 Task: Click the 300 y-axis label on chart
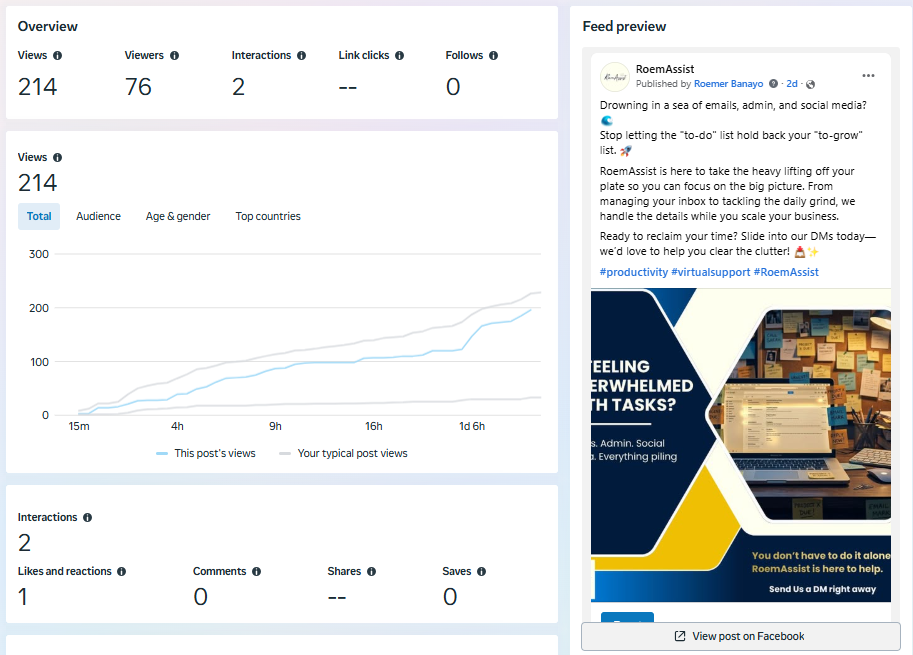tap(39, 254)
